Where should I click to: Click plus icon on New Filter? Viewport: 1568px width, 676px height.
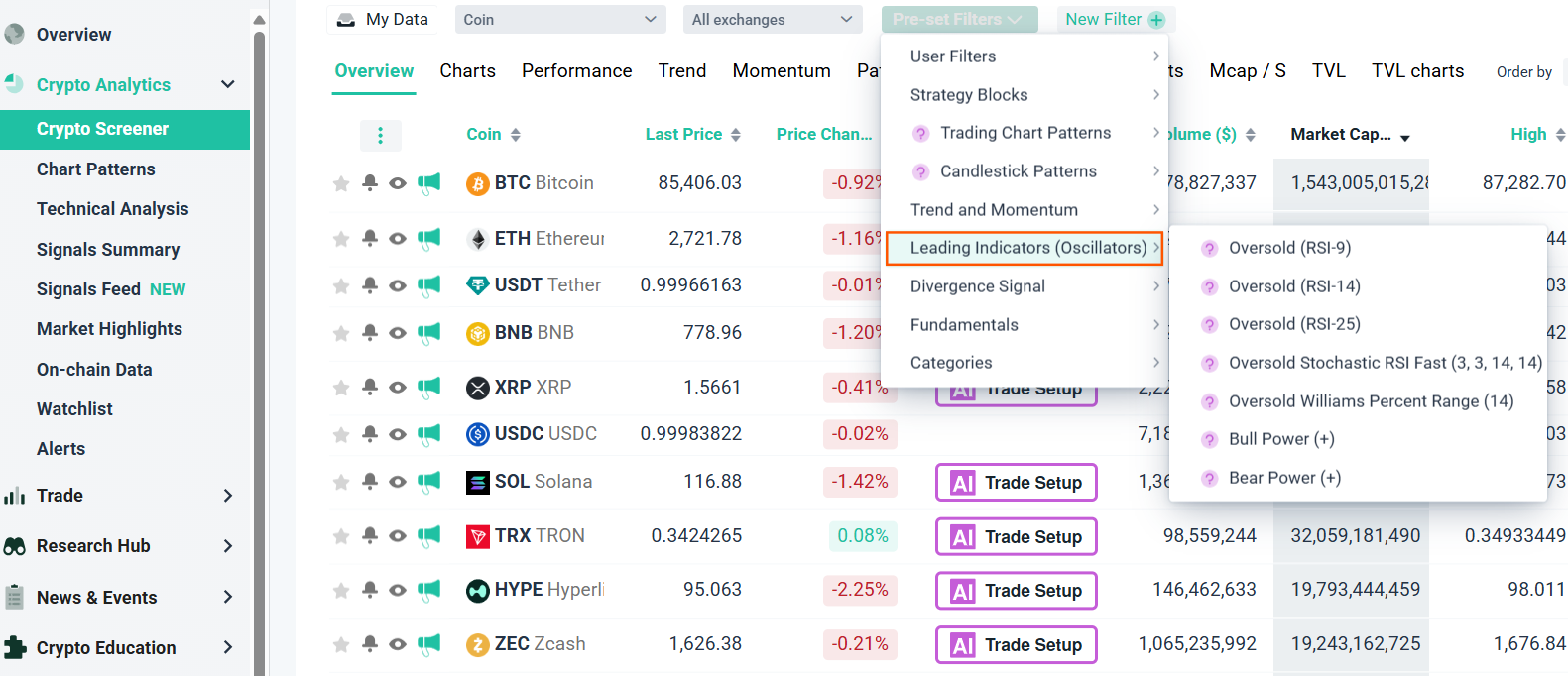1156,20
